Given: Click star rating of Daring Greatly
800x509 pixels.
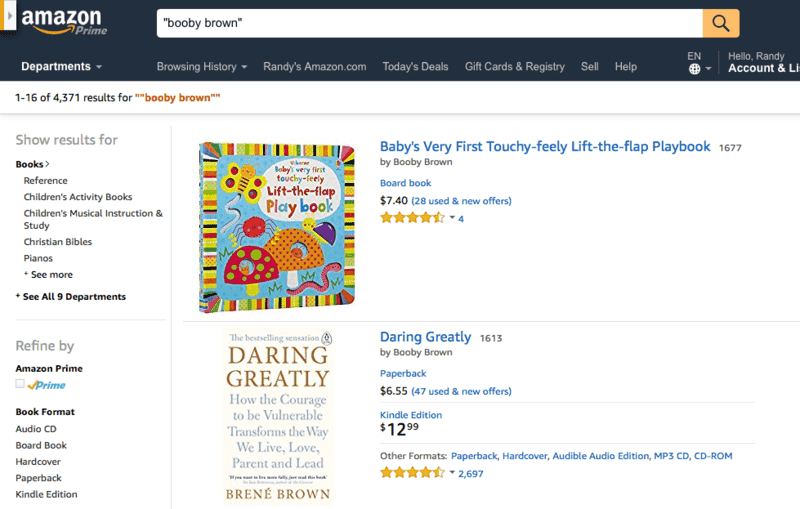Looking at the screenshot, I should pyautogui.click(x=412, y=473).
